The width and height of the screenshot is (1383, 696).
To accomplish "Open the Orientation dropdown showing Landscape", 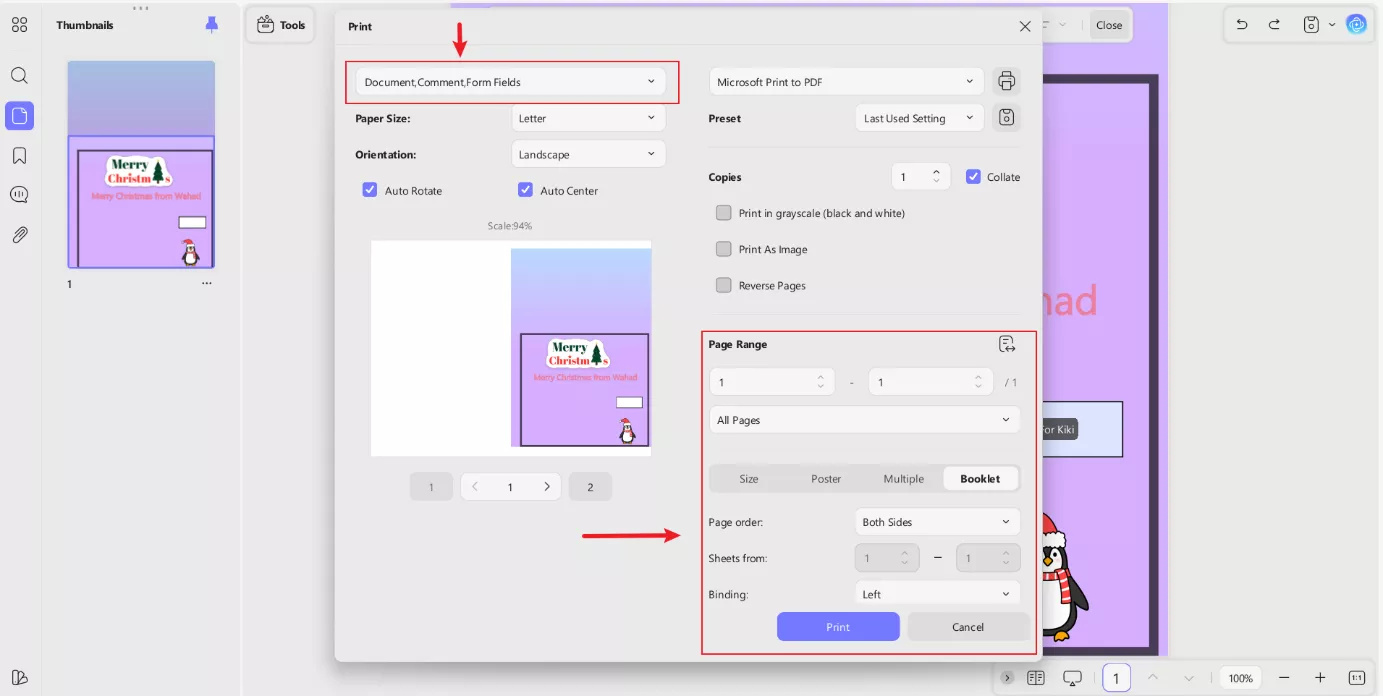I will click(588, 154).
